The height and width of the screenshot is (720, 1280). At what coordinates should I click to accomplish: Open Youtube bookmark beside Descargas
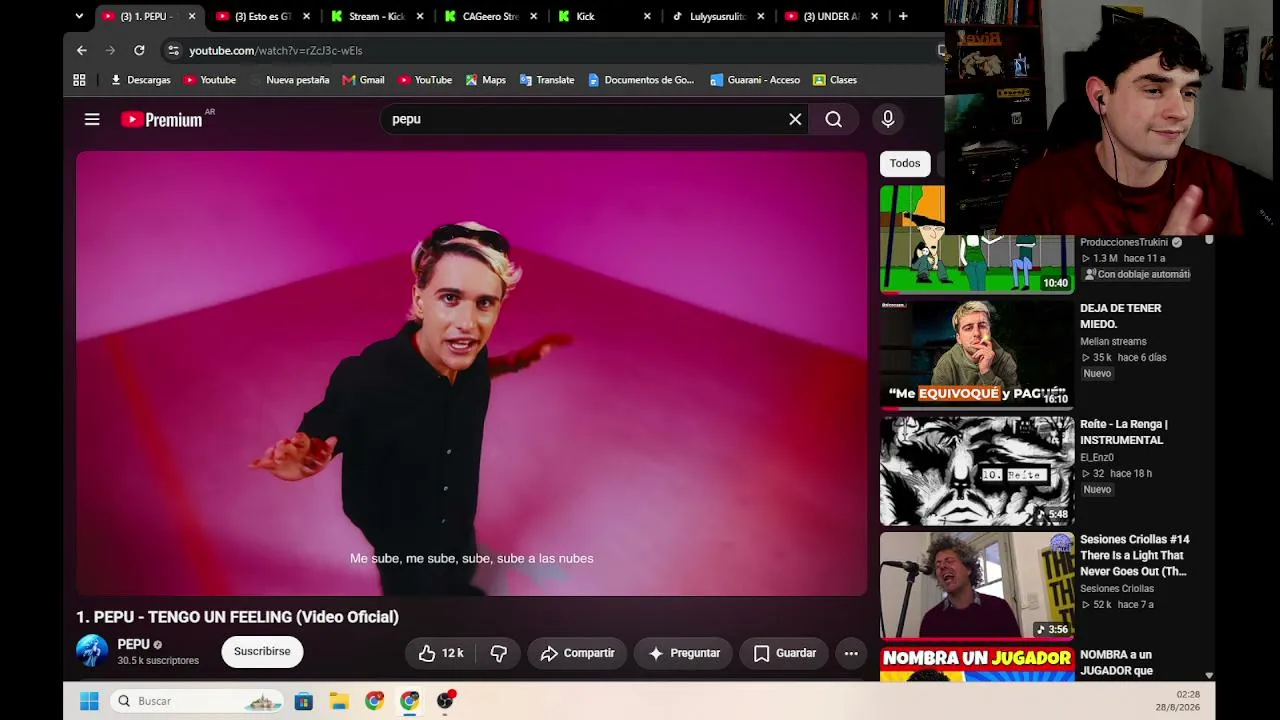point(210,80)
